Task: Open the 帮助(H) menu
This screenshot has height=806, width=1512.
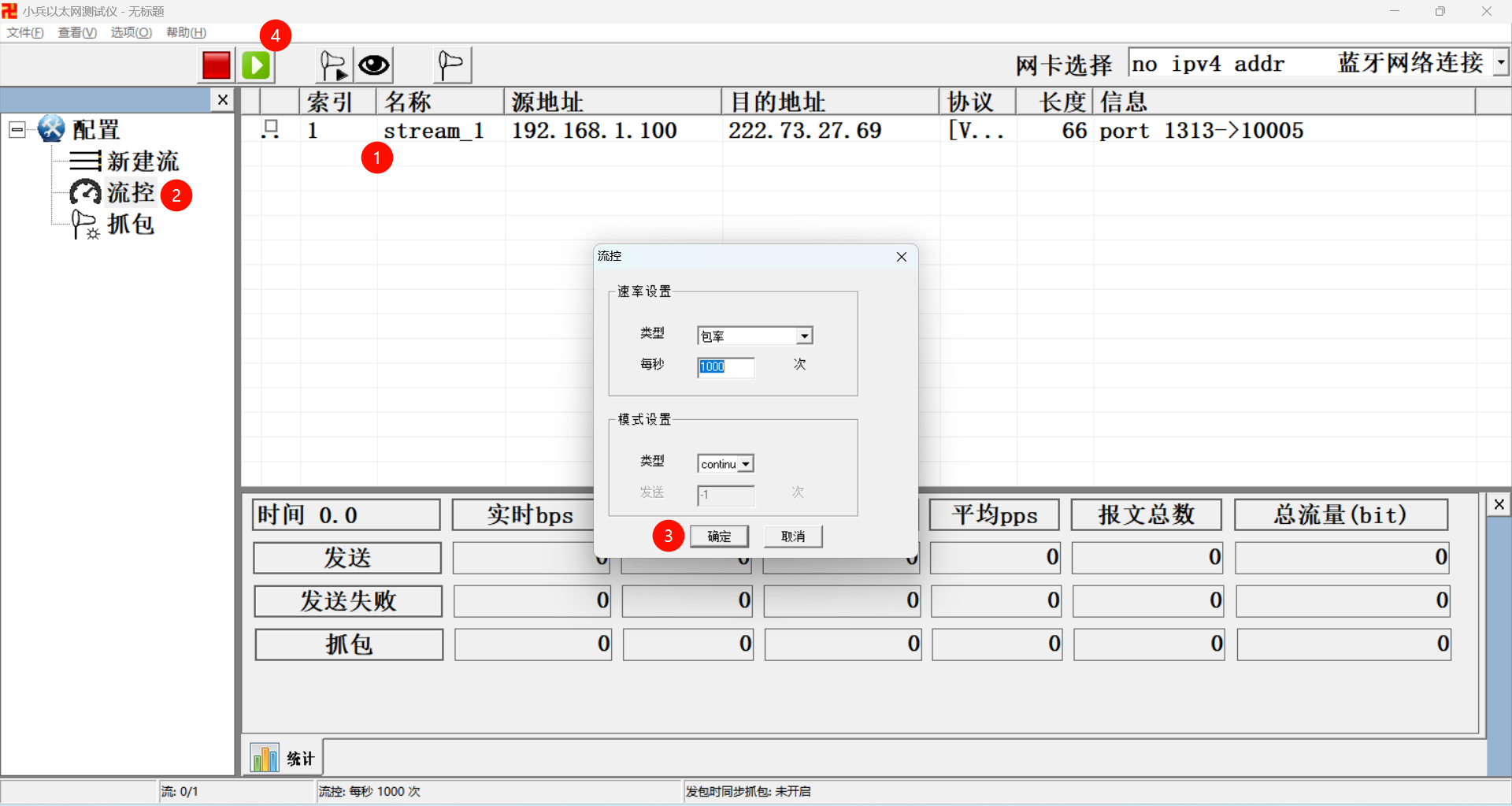Action: point(186,32)
